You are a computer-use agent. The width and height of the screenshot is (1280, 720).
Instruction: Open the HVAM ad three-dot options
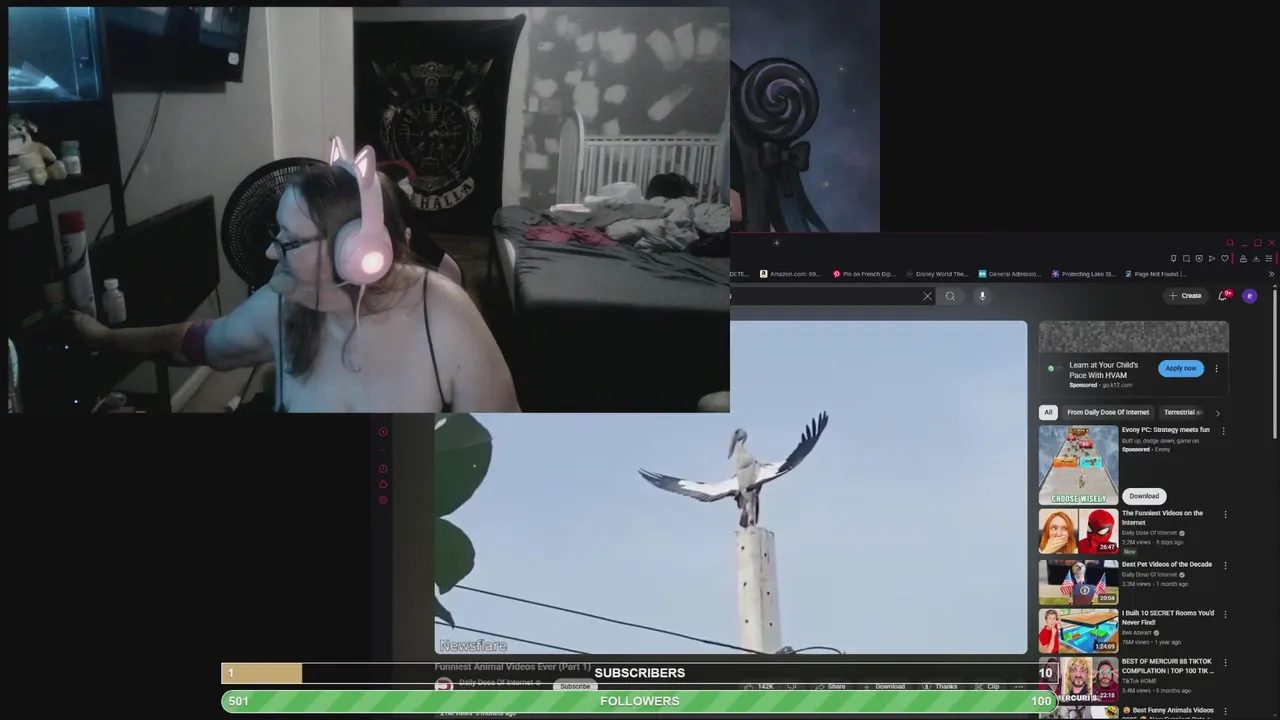click(1216, 368)
